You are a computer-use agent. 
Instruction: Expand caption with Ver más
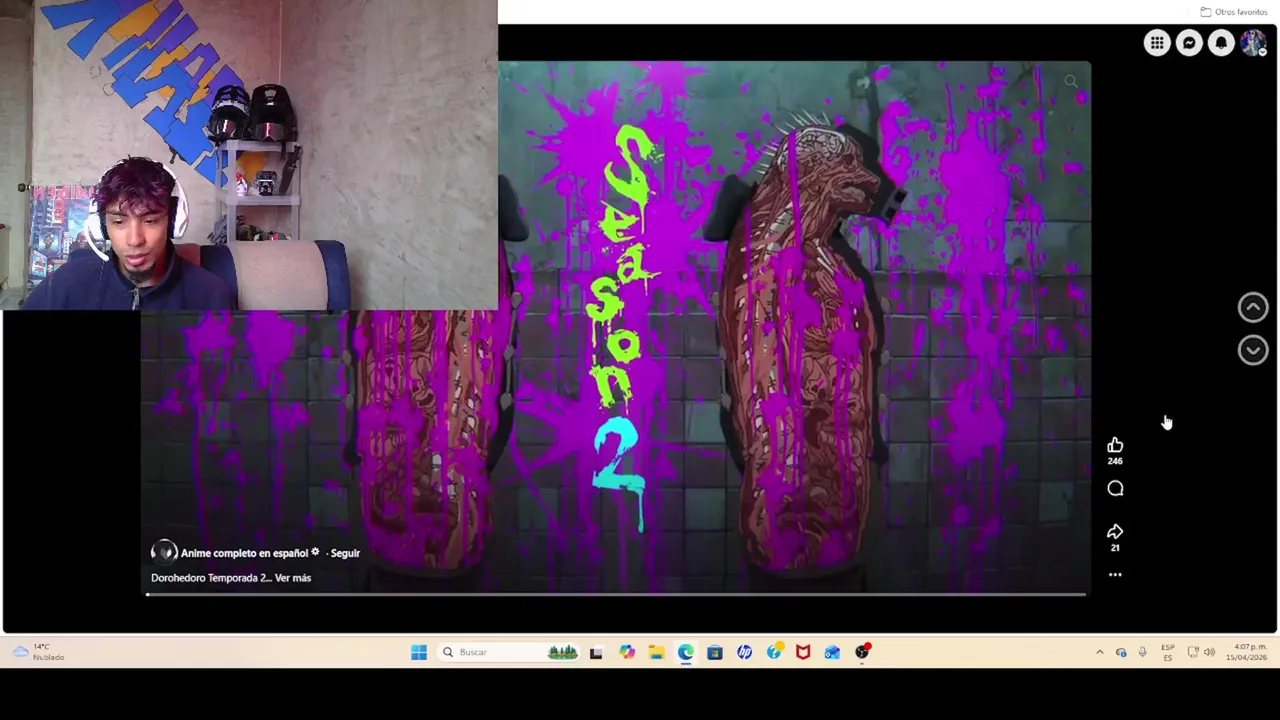click(293, 578)
